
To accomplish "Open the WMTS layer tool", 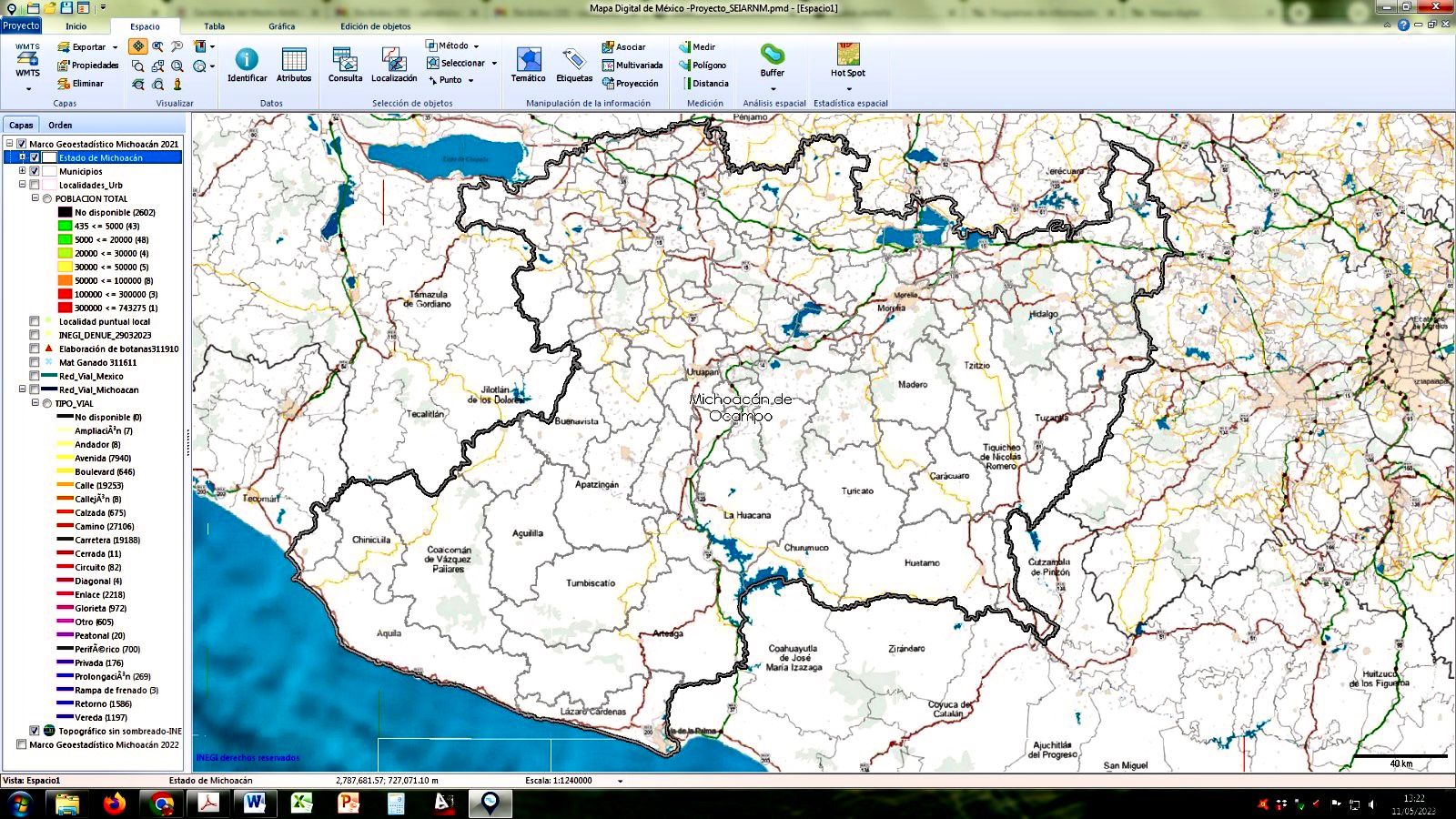I will tap(27, 59).
